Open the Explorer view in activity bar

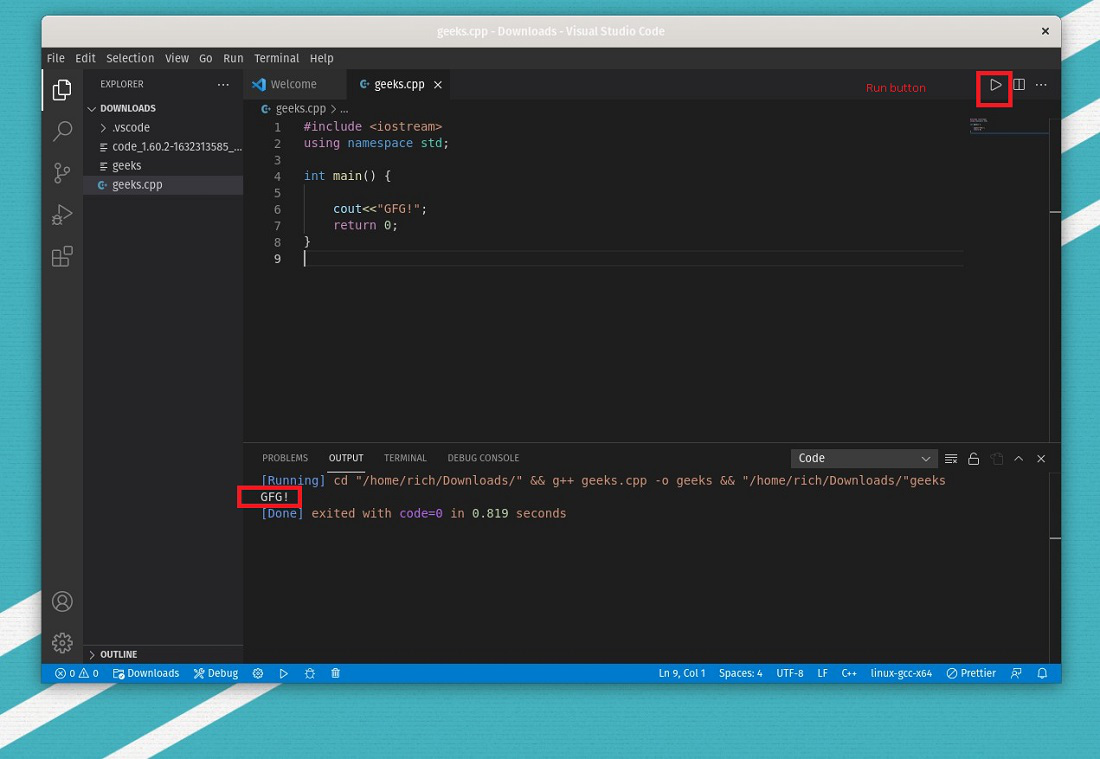[62, 89]
